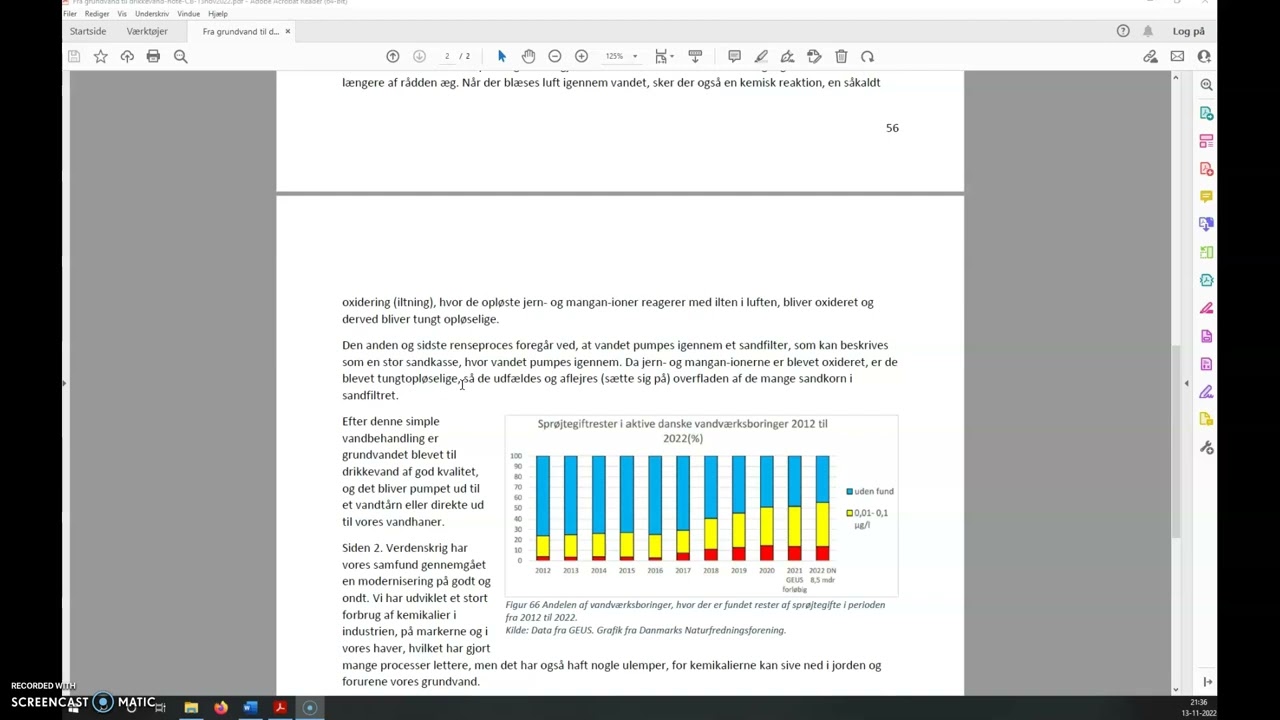Open the Vindue menu

point(188,14)
